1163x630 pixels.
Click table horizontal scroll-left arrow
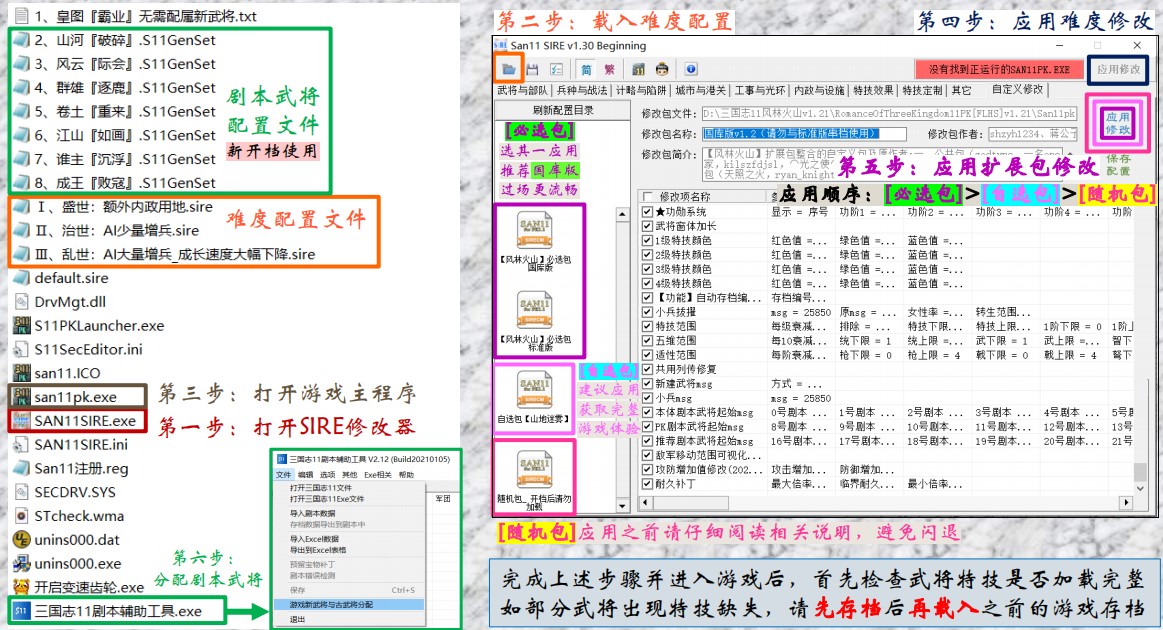click(645, 502)
